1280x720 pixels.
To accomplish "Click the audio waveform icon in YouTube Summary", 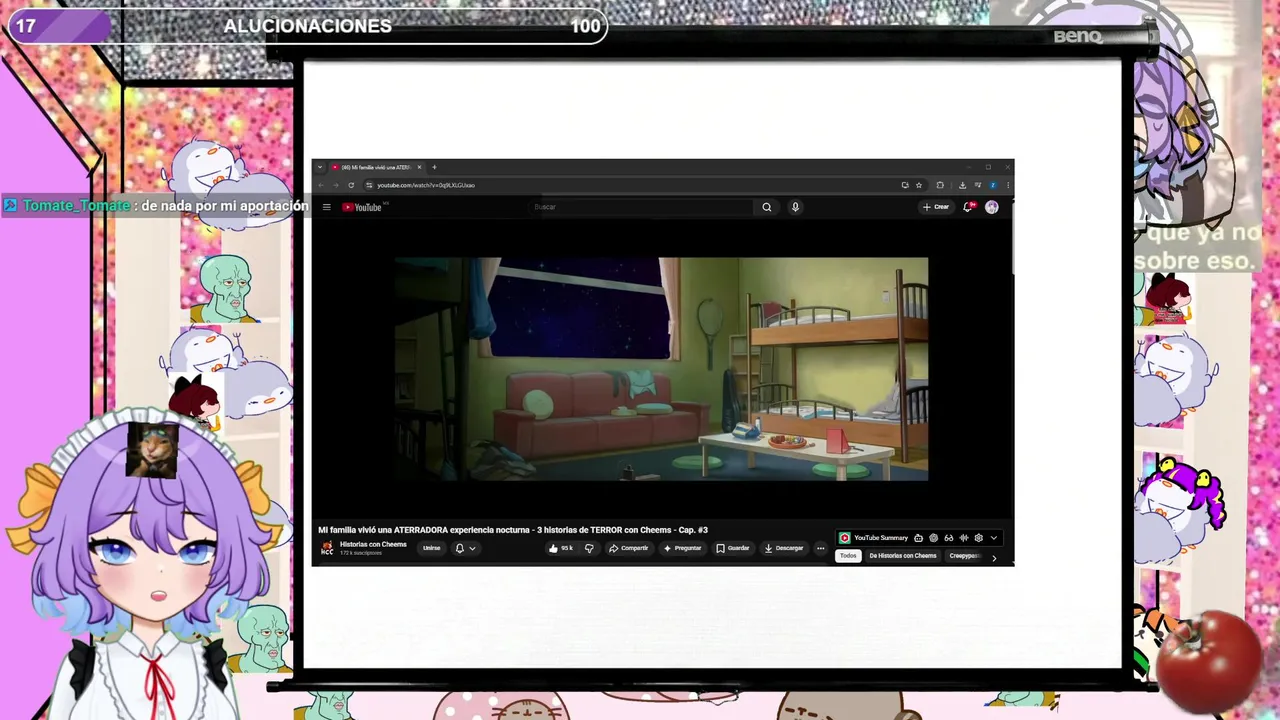I will (963, 538).
